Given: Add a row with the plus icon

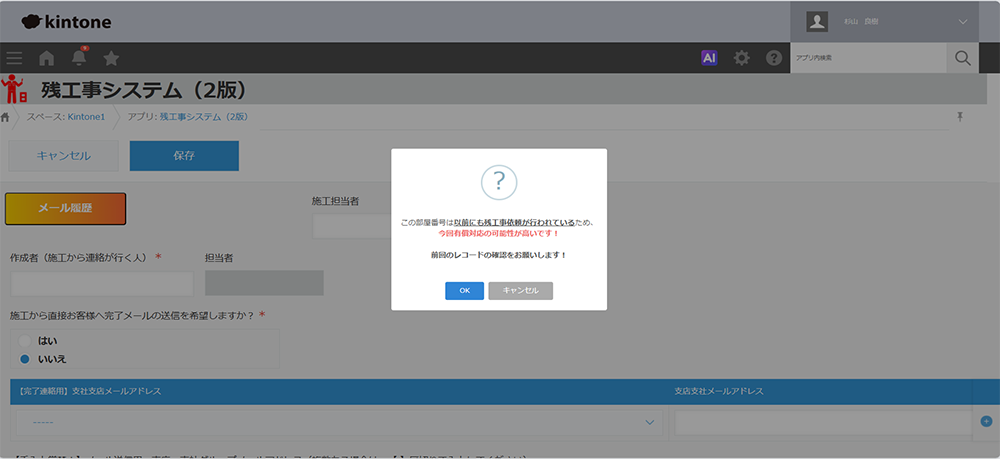Looking at the screenshot, I should click(x=986, y=422).
